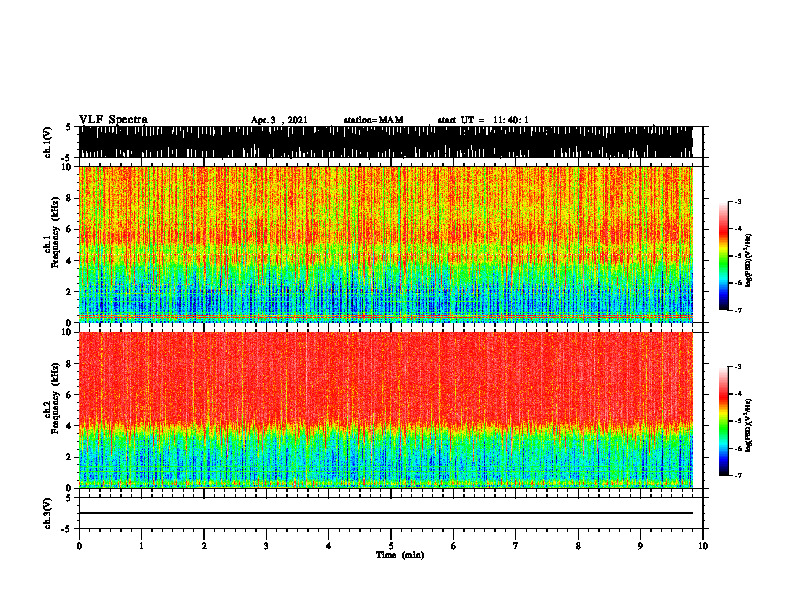Click the ch.1 spectrogram color scale bar

pyautogui.click(x=724, y=256)
